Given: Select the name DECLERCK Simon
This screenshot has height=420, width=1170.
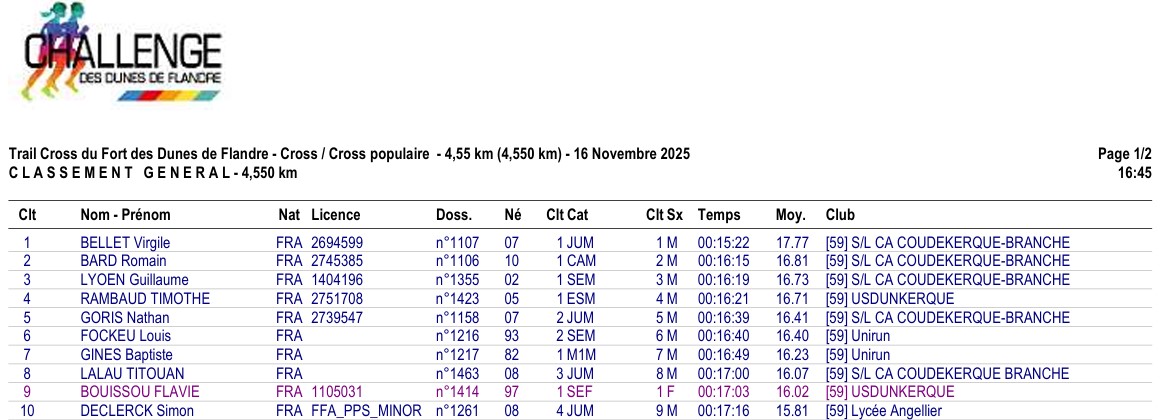Looking at the screenshot, I should coord(137,410).
